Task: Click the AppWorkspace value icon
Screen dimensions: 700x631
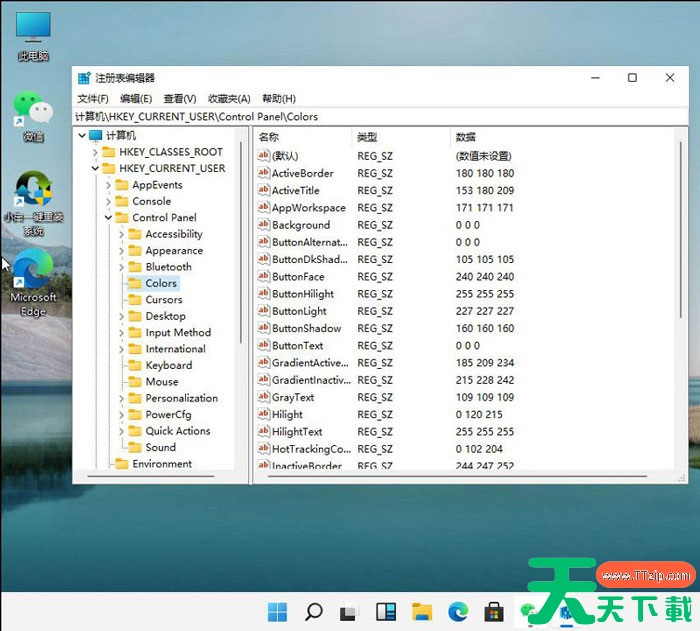Action: coord(263,207)
